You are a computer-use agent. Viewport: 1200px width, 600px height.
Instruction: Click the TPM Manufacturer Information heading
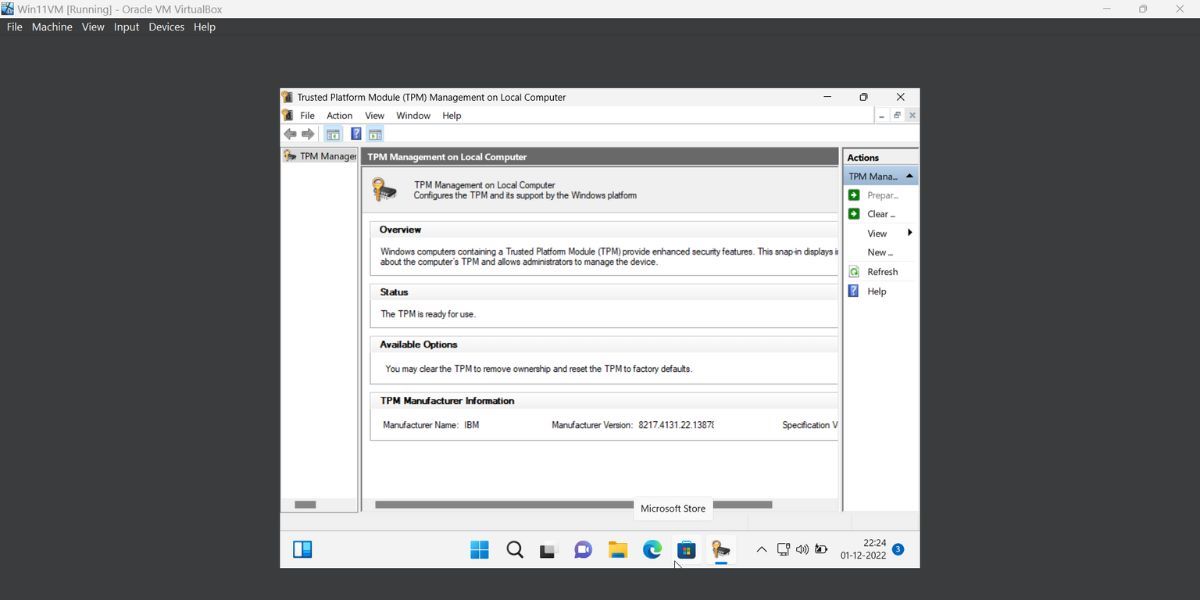(x=447, y=401)
